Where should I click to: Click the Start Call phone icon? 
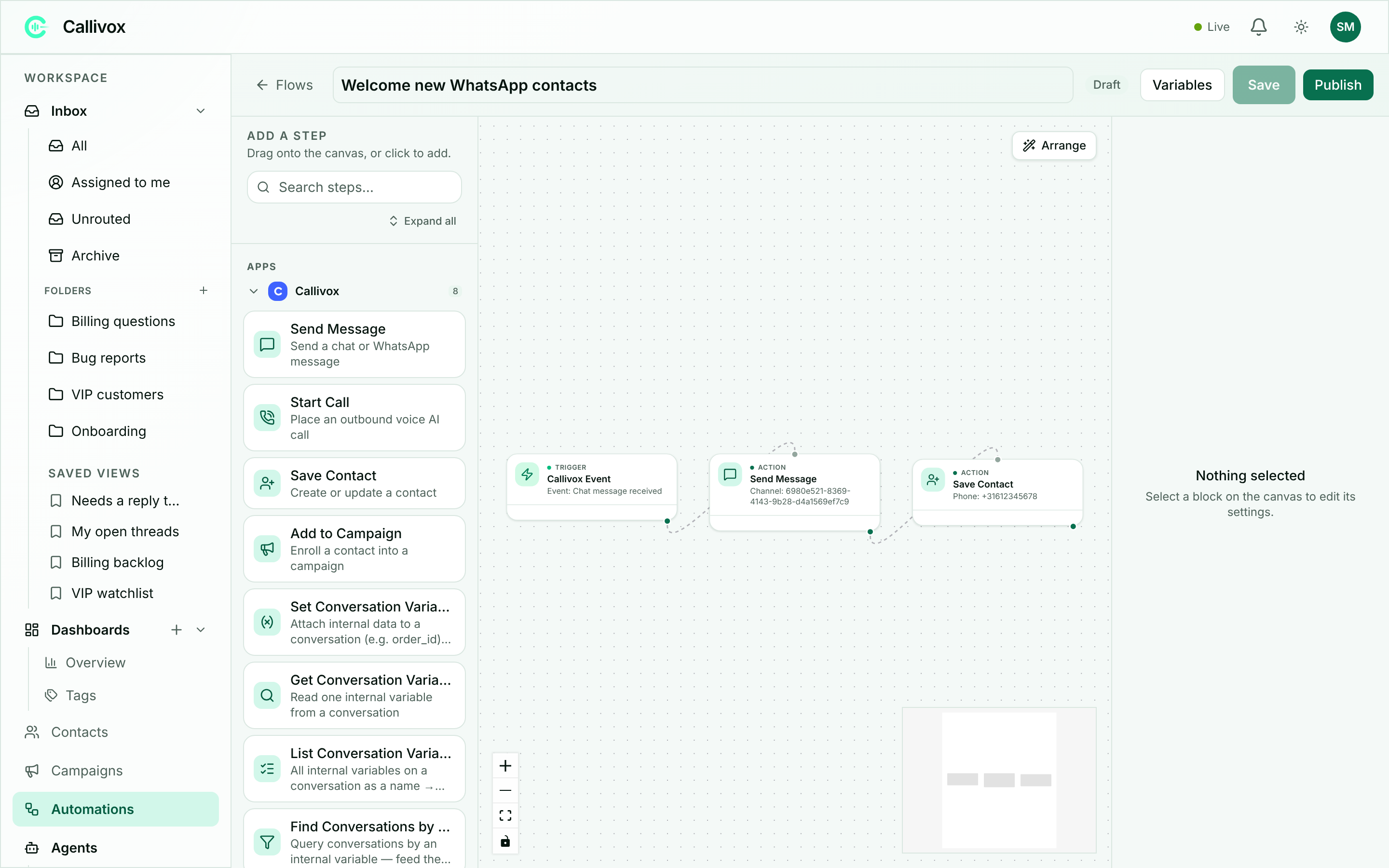coord(267,417)
